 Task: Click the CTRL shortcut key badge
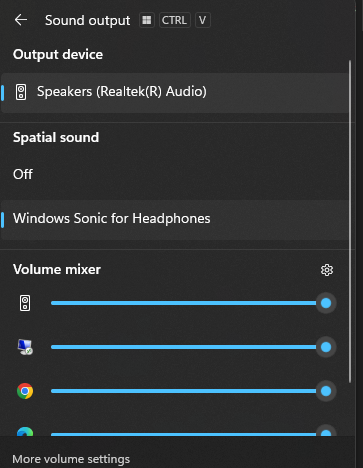coord(175,20)
